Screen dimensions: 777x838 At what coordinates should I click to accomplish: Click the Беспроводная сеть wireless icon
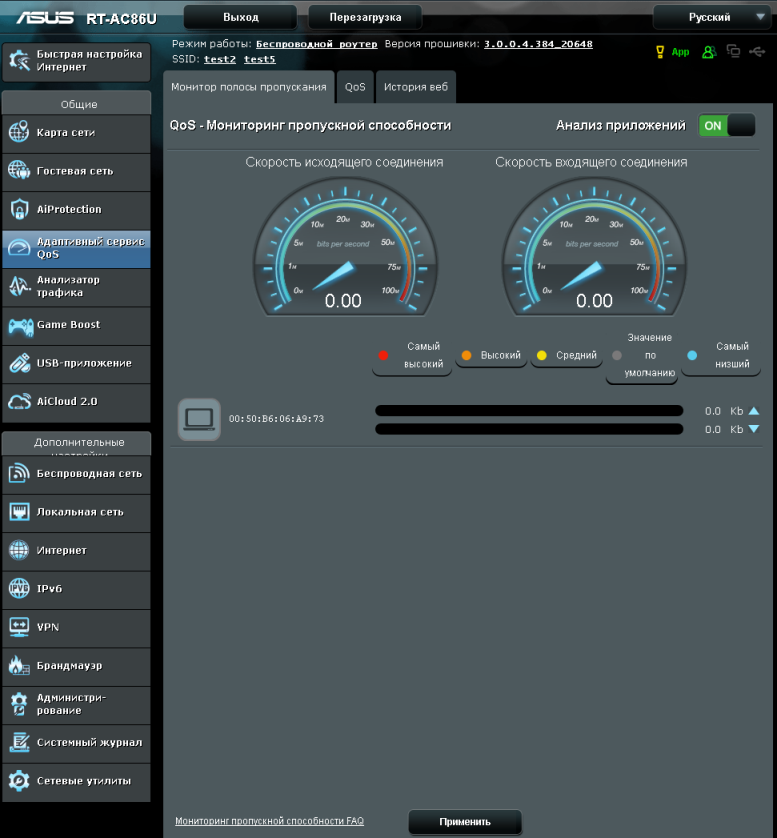pos(19,474)
